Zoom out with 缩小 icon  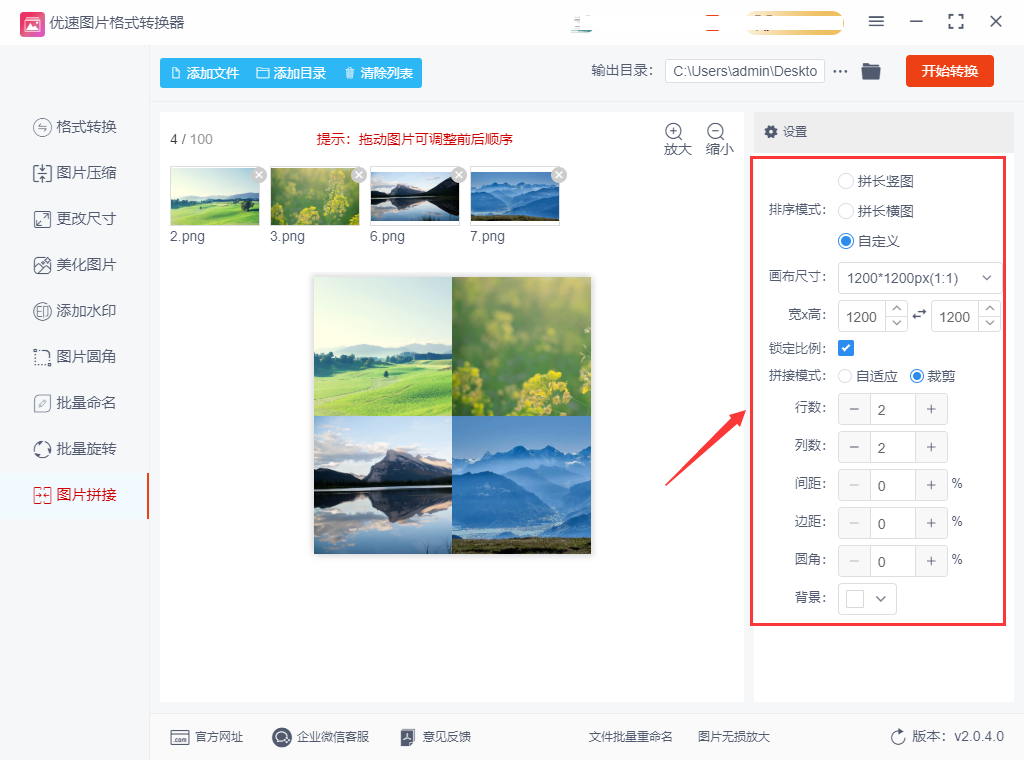click(x=719, y=139)
